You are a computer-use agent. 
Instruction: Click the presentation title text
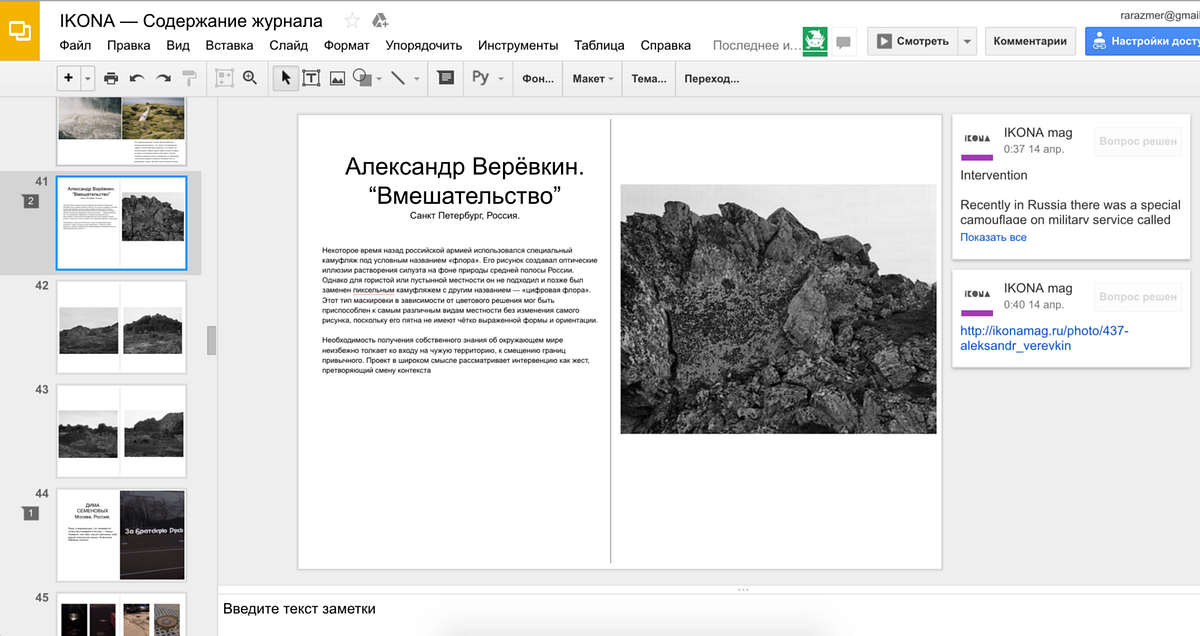(191, 20)
